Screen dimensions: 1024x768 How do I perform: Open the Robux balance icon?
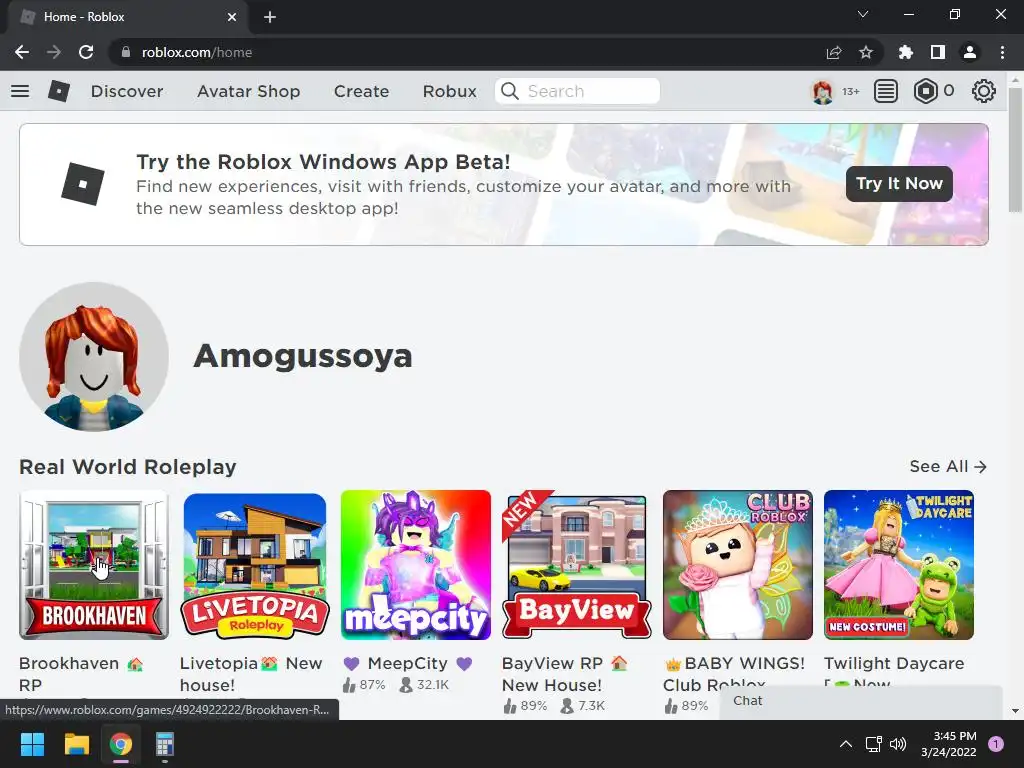click(x=925, y=91)
